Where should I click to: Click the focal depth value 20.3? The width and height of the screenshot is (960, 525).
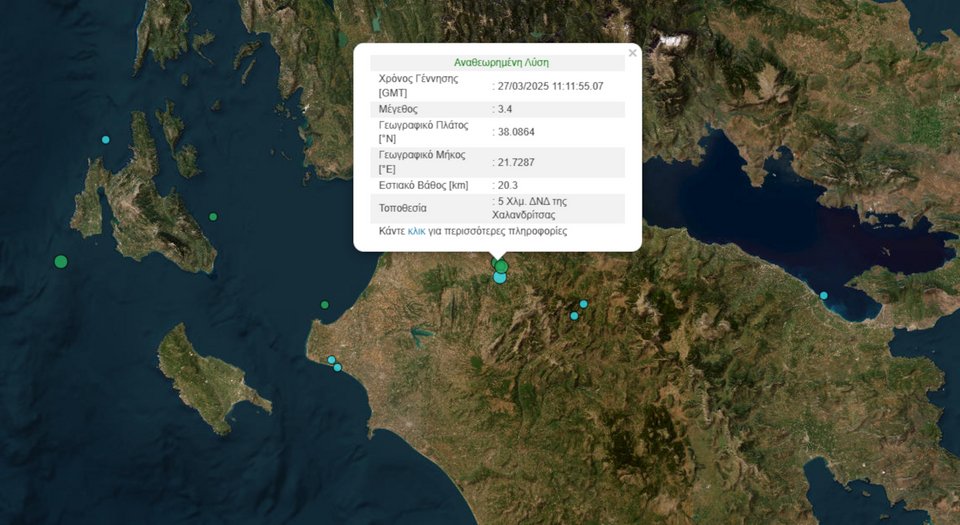click(507, 185)
